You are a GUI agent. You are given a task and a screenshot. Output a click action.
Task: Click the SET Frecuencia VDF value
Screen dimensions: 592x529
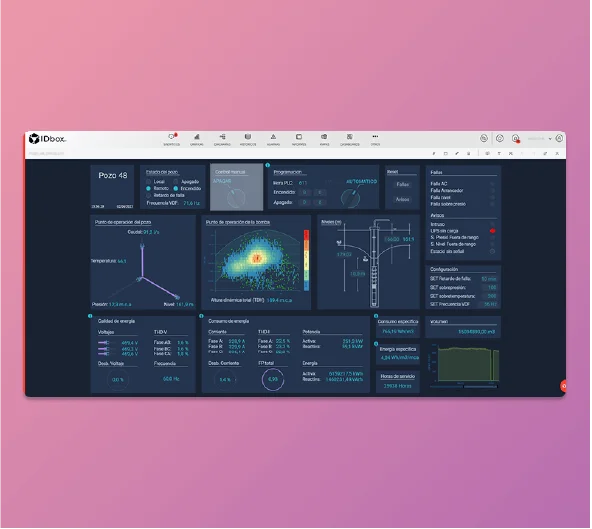click(x=490, y=304)
